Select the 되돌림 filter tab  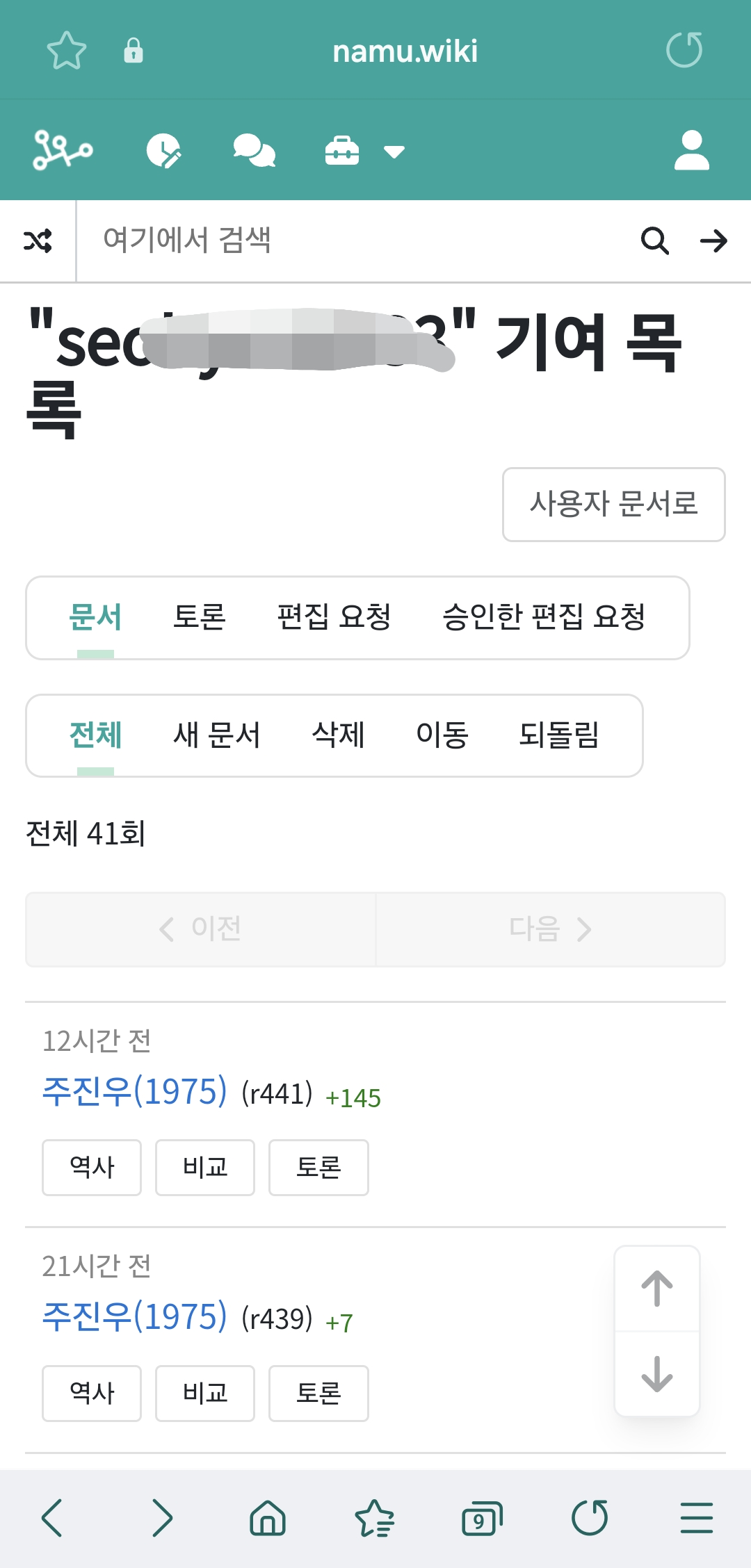click(559, 735)
